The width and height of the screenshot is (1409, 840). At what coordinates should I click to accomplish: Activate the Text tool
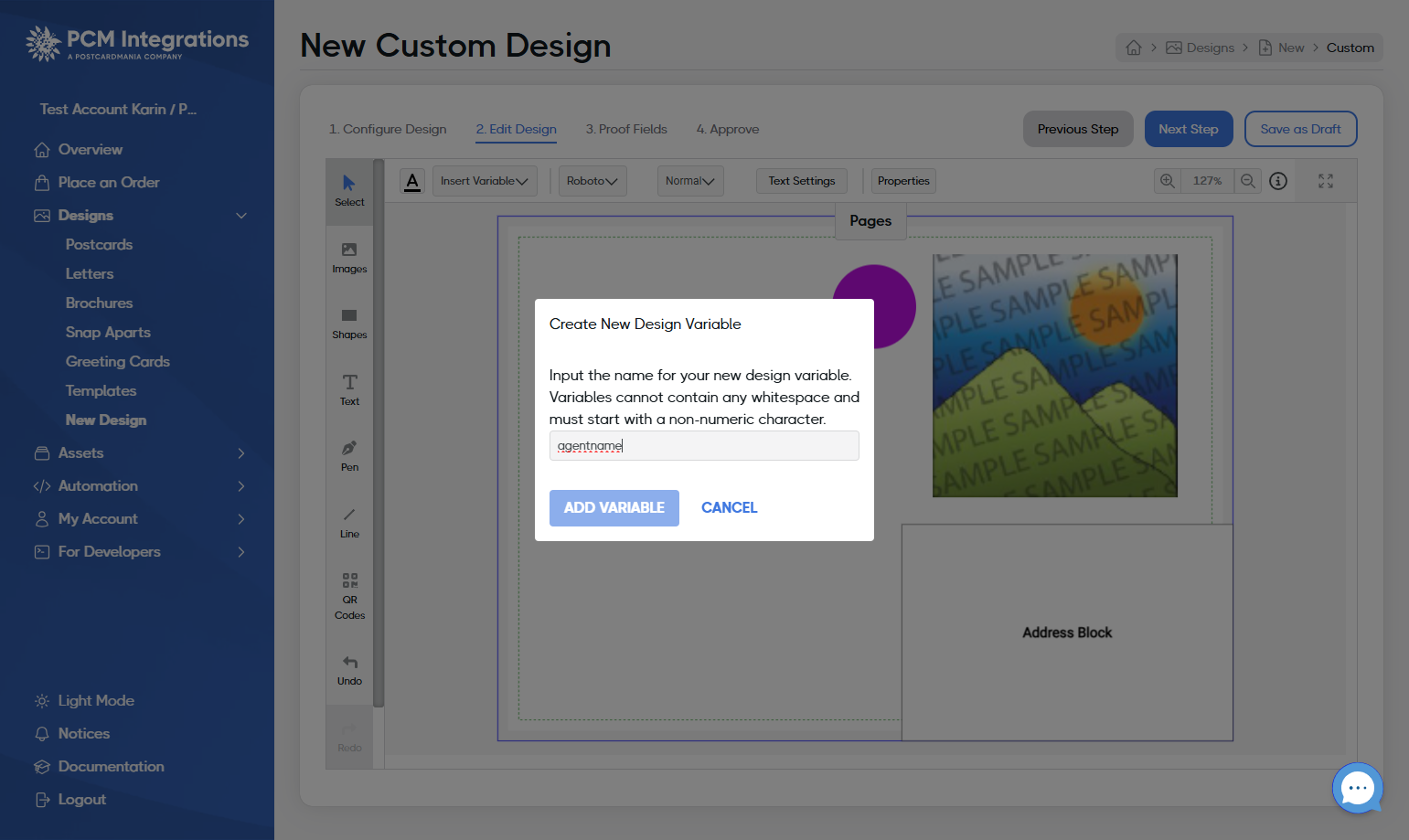coord(349,390)
